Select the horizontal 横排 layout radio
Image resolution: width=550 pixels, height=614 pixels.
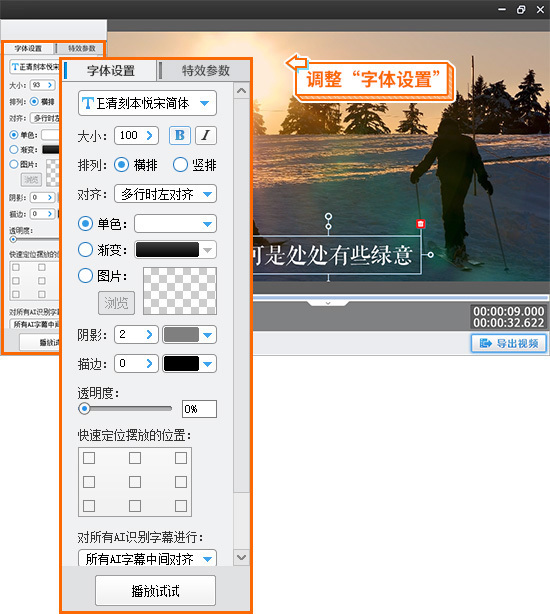[x=121, y=165]
